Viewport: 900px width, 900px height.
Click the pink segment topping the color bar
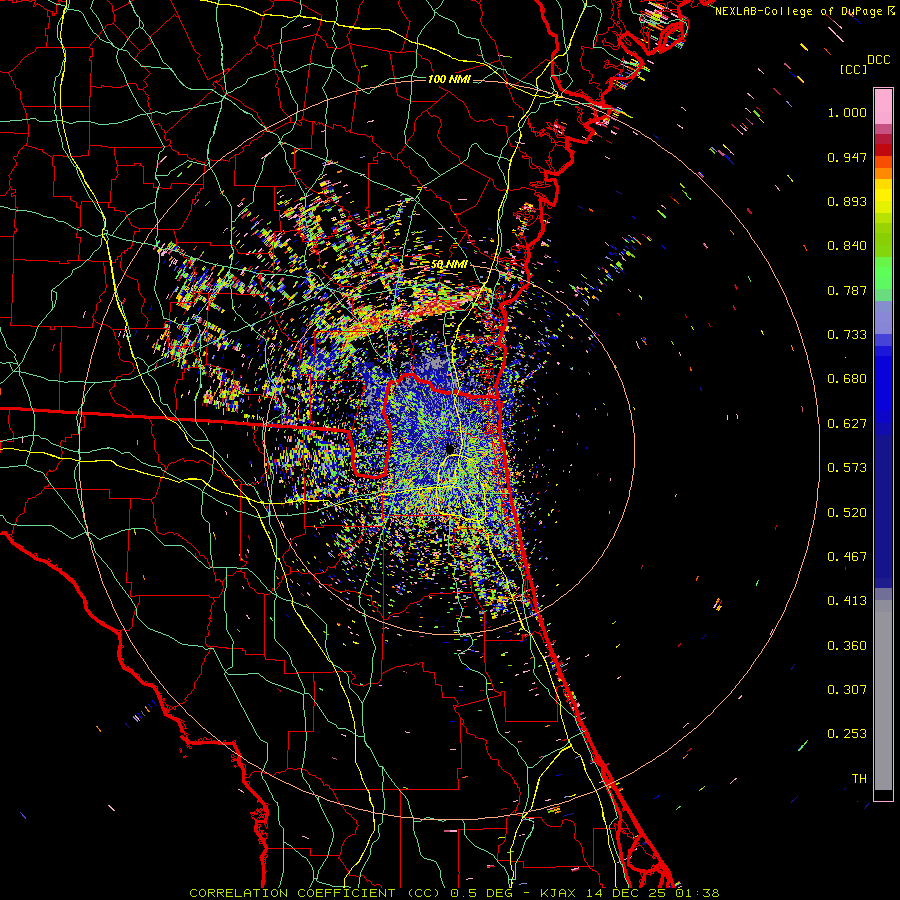coord(883,107)
